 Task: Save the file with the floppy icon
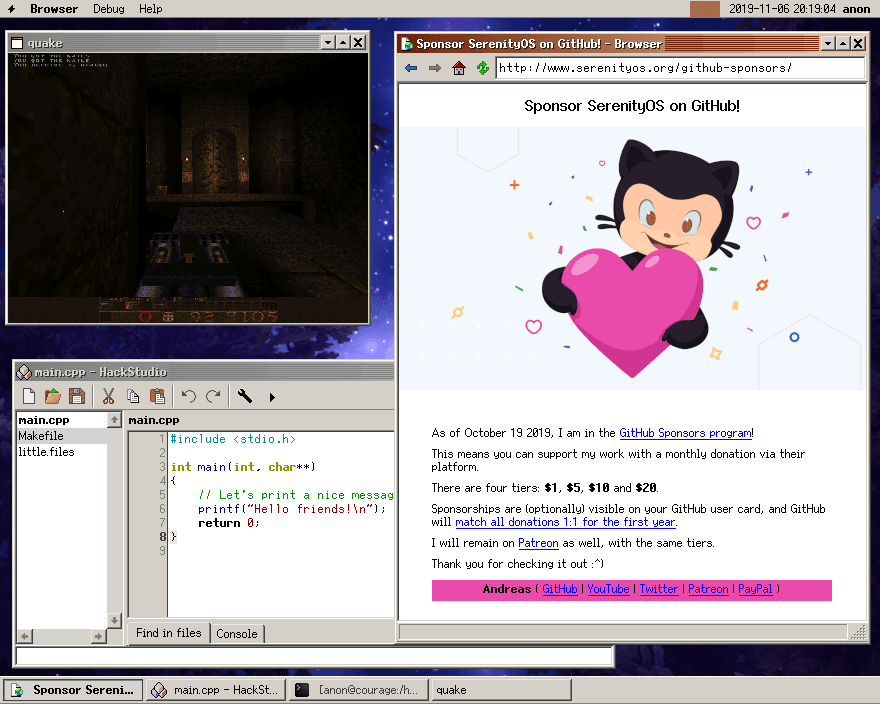(76, 397)
